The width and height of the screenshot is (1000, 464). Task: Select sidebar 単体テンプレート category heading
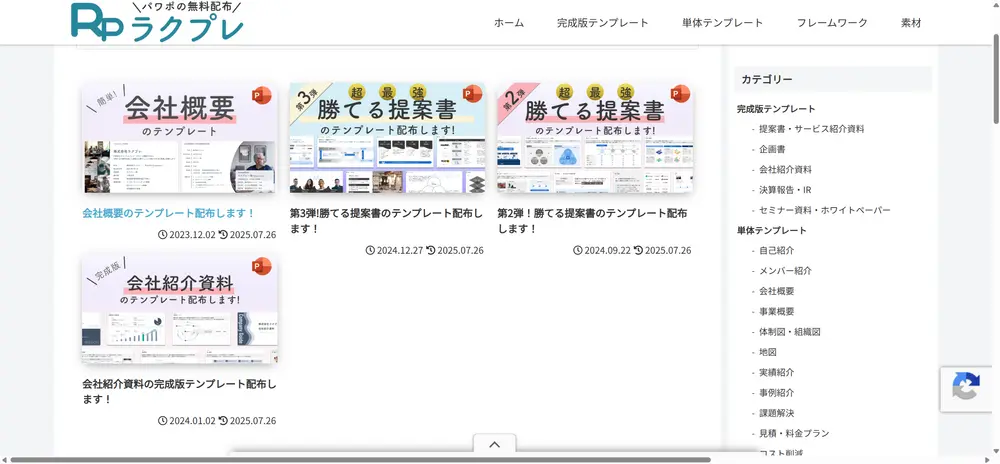coord(772,230)
